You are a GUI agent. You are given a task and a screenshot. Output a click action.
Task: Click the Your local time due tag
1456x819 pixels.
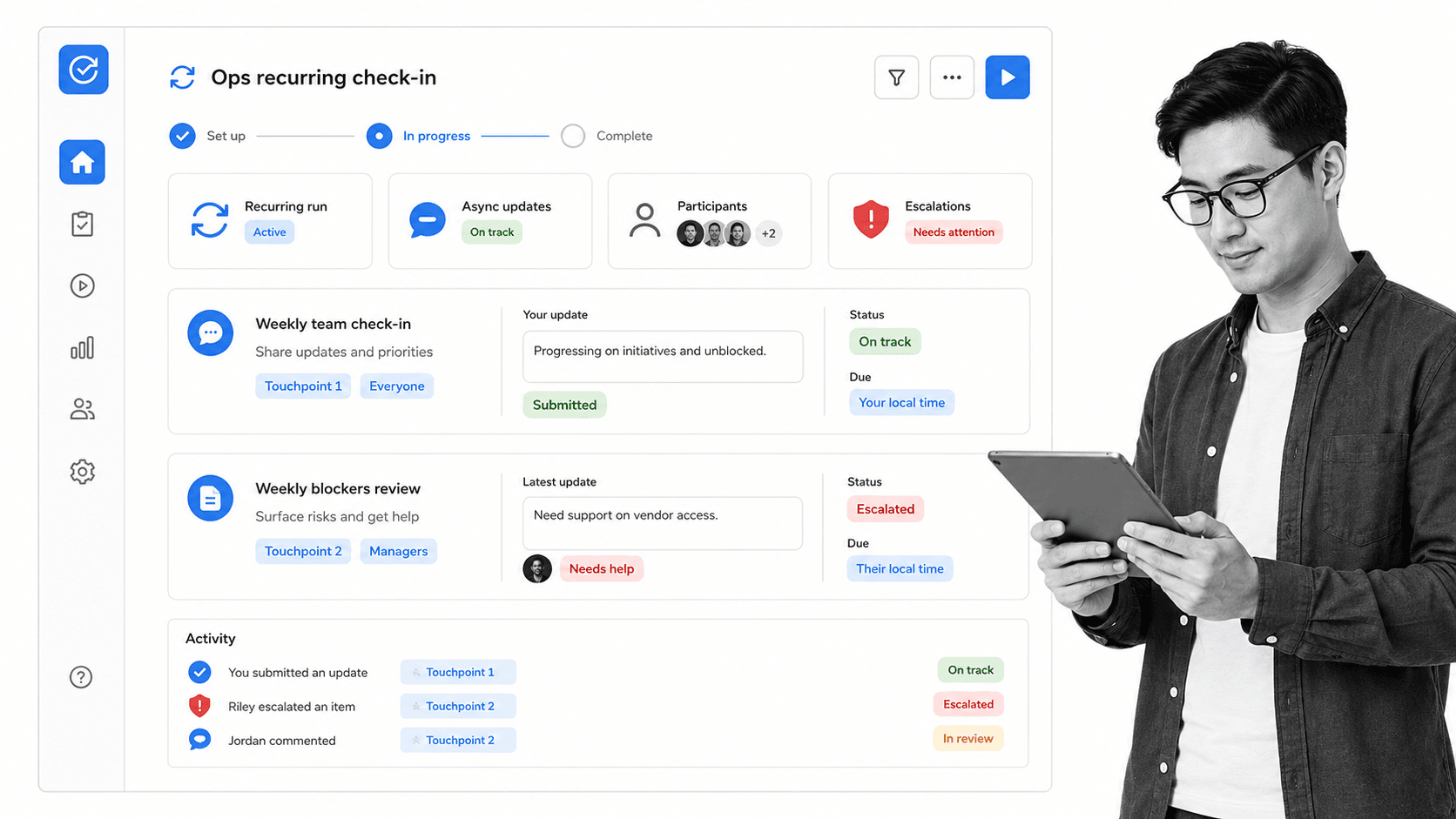[902, 403]
